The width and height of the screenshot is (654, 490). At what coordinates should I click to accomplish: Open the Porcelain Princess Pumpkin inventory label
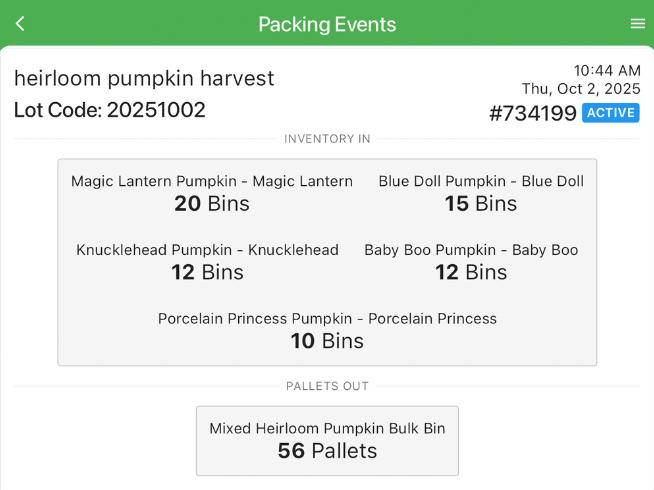[327, 319]
